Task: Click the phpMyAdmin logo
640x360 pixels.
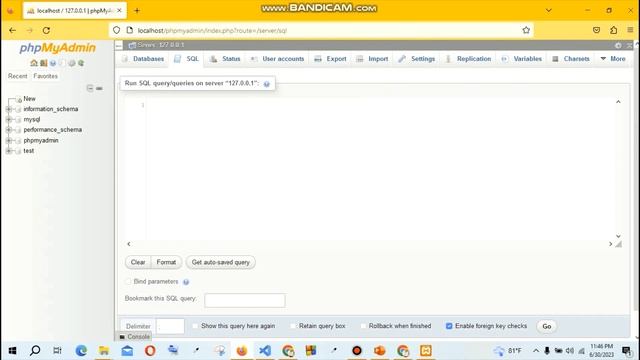Action: pos(58,48)
